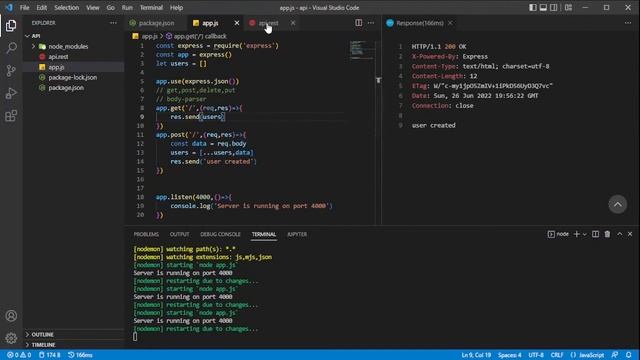This screenshot has height=360, width=640.
Task: Change indentation via Spaces: 4
Action: (x=509, y=355)
